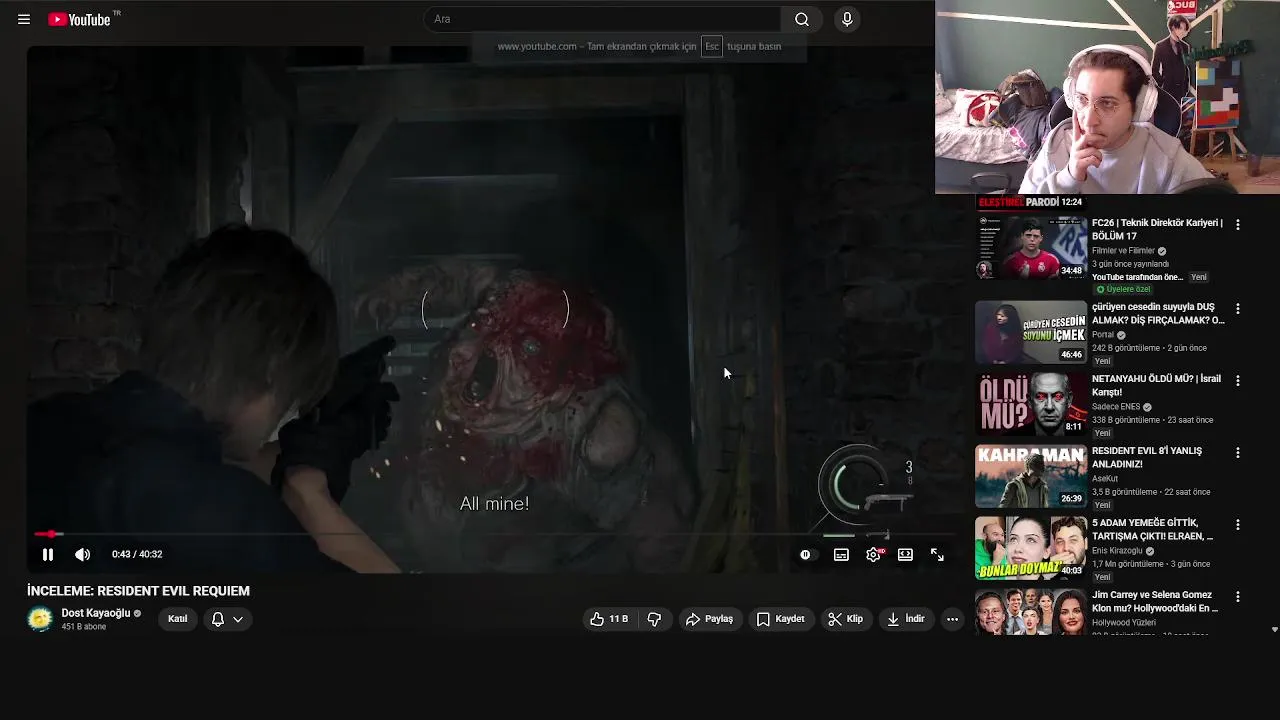This screenshot has height=720, width=1280.
Task: Turn on subtitles in the player
Action: 841,554
